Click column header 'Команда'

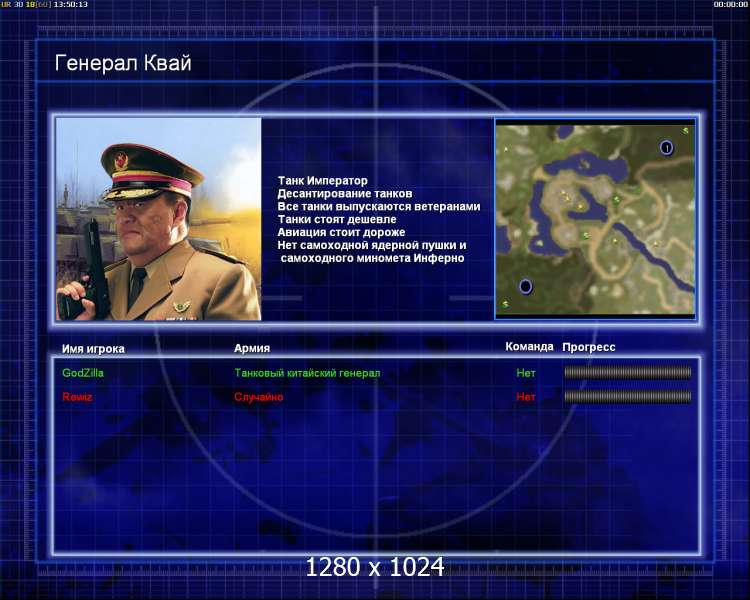tap(529, 346)
